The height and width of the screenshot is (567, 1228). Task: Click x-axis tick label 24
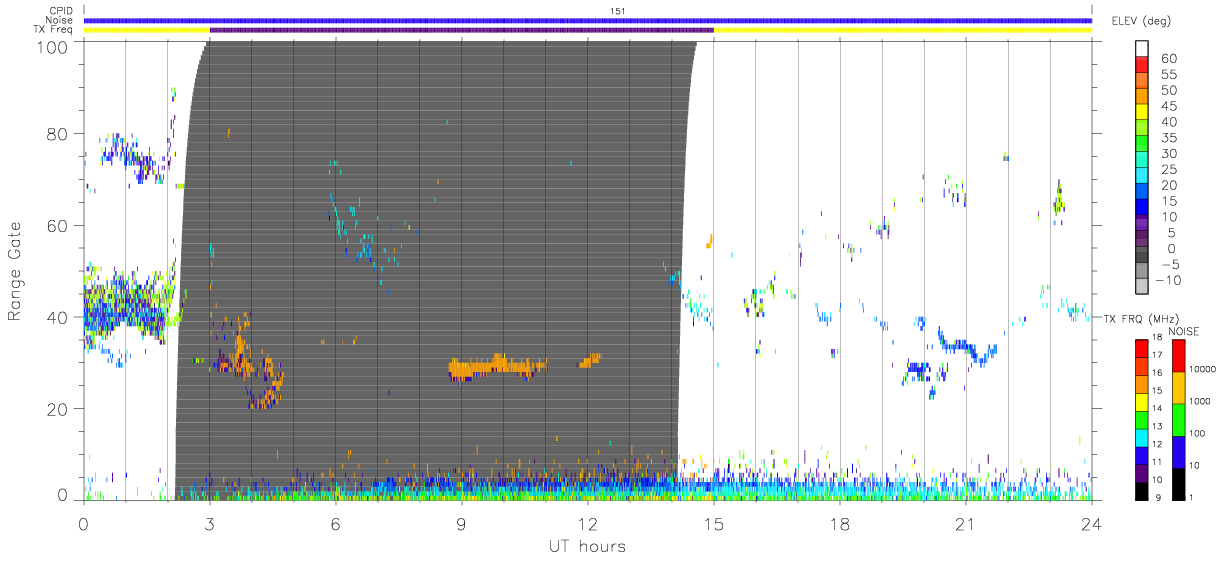tap(1092, 523)
